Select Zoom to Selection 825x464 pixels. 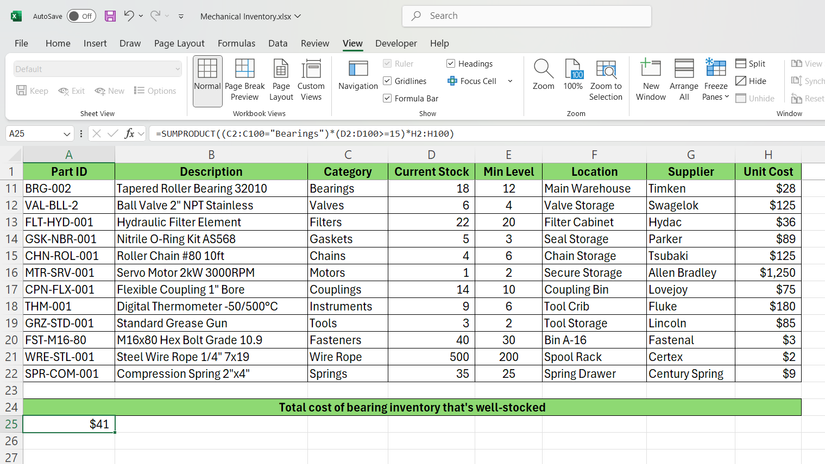pos(605,80)
